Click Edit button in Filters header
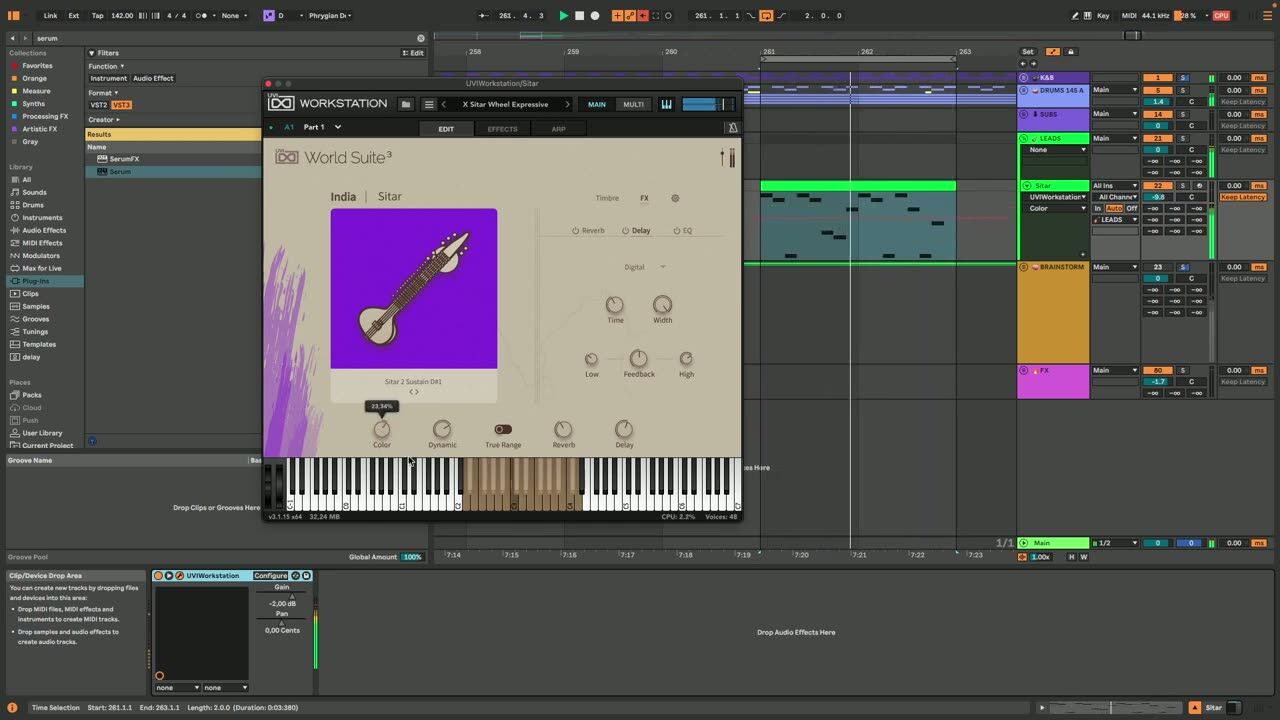The height and width of the screenshot is (720, 1280). (x=415, y=53)
